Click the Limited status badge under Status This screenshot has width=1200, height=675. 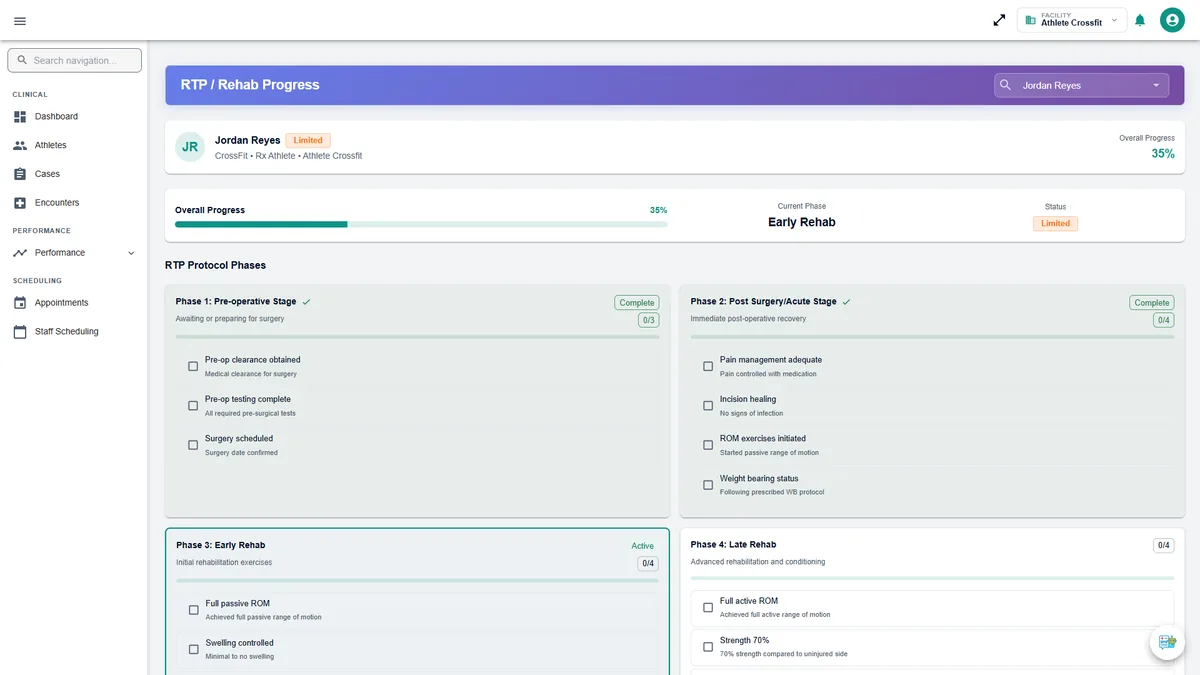coord(1055,224)
